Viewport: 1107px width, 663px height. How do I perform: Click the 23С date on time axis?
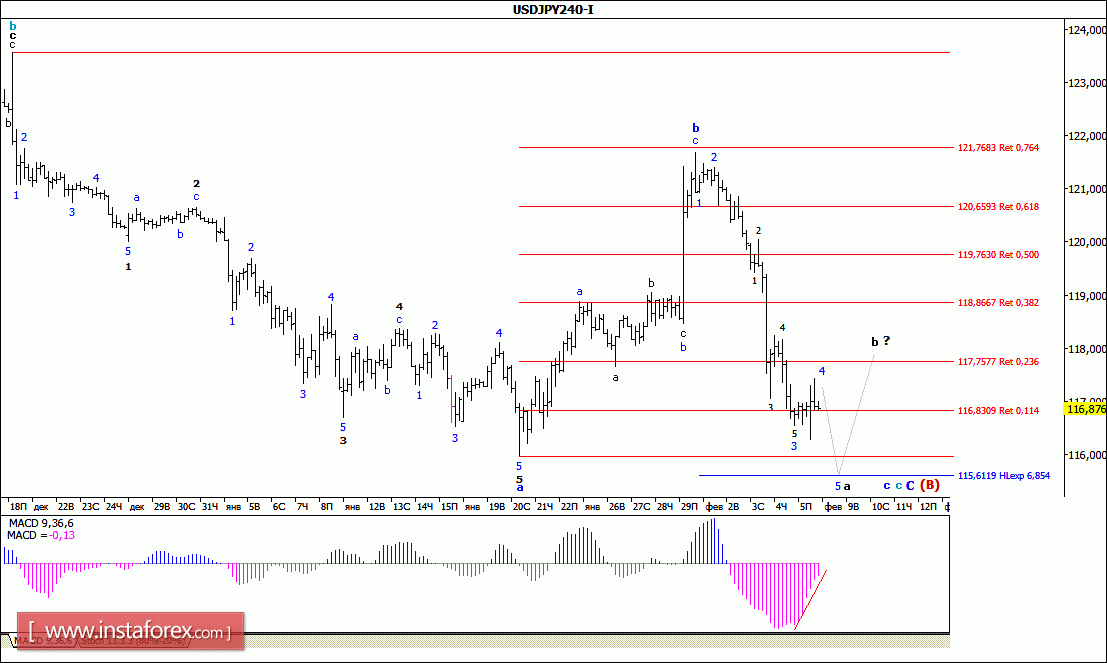pyautogui.click(x=90, y=506)
